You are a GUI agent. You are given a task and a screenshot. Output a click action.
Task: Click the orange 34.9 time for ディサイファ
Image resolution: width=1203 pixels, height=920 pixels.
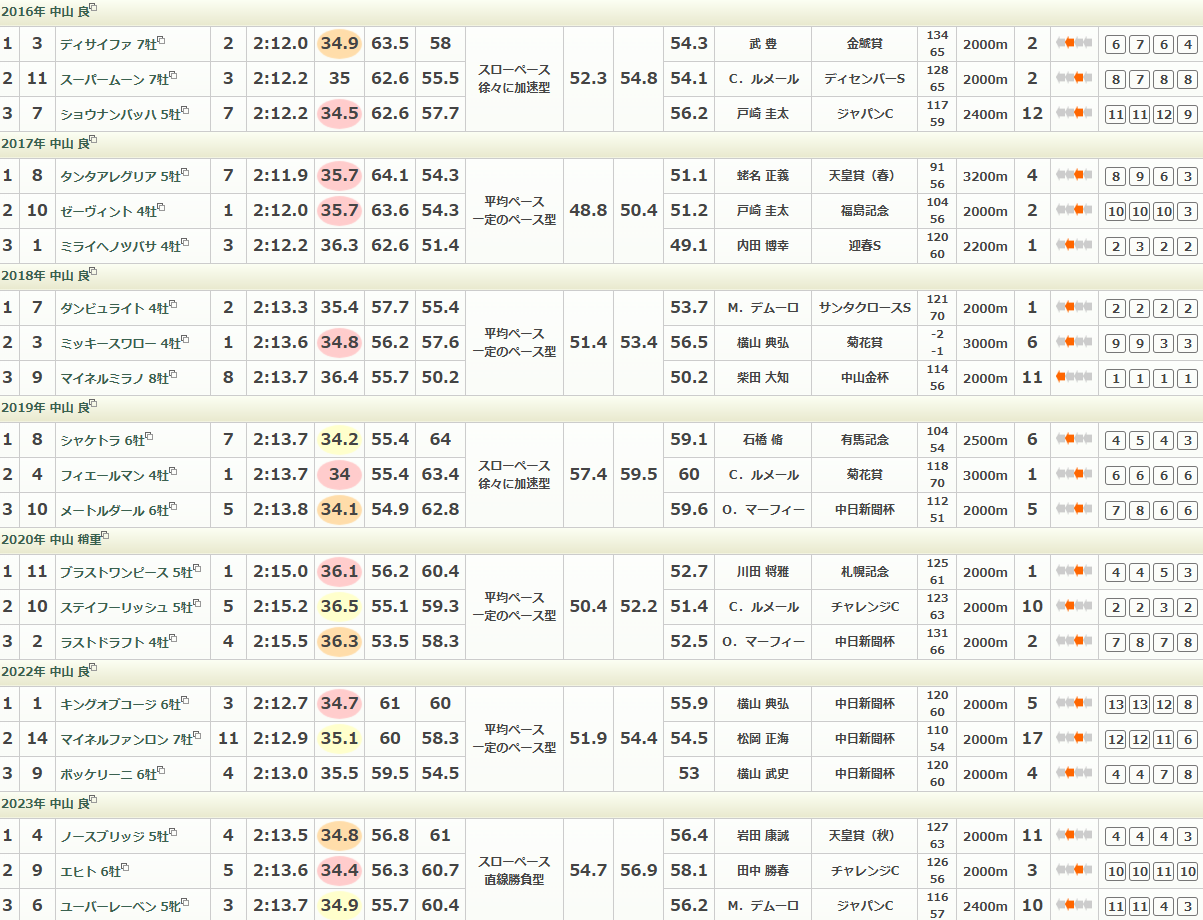click(339, 44)
